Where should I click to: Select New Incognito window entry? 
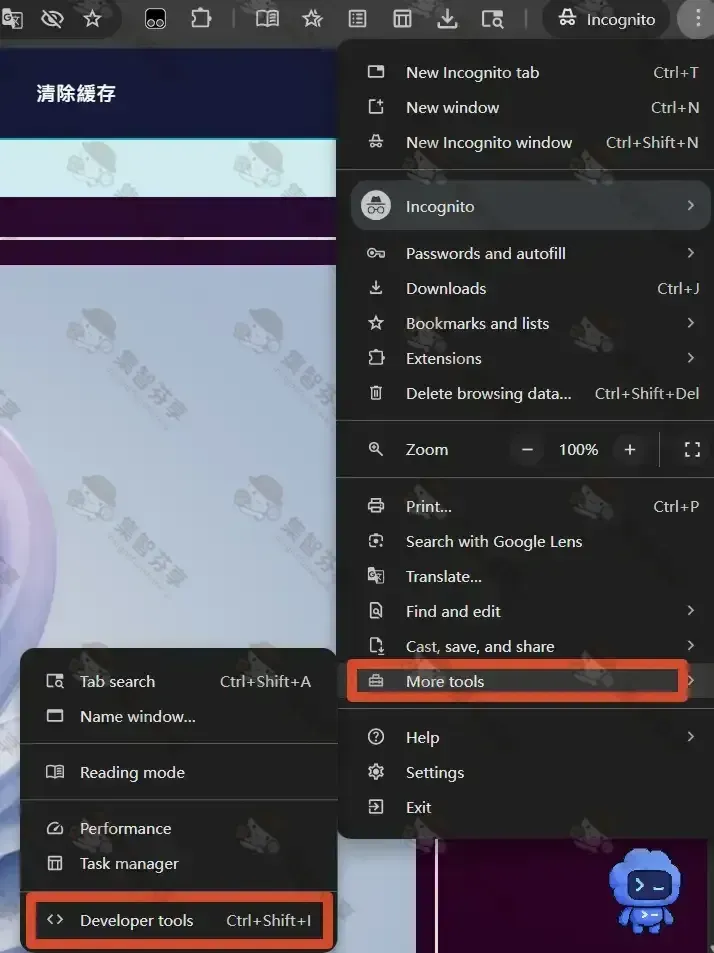coord(525,143)
